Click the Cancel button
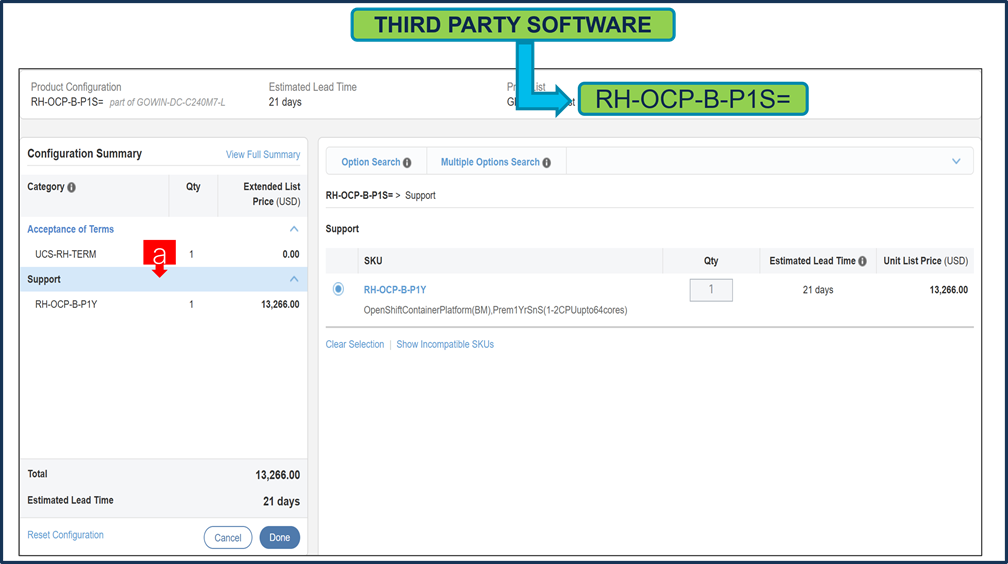The height and width of the screenshot is (564, 1008). [x=228, y=538]
